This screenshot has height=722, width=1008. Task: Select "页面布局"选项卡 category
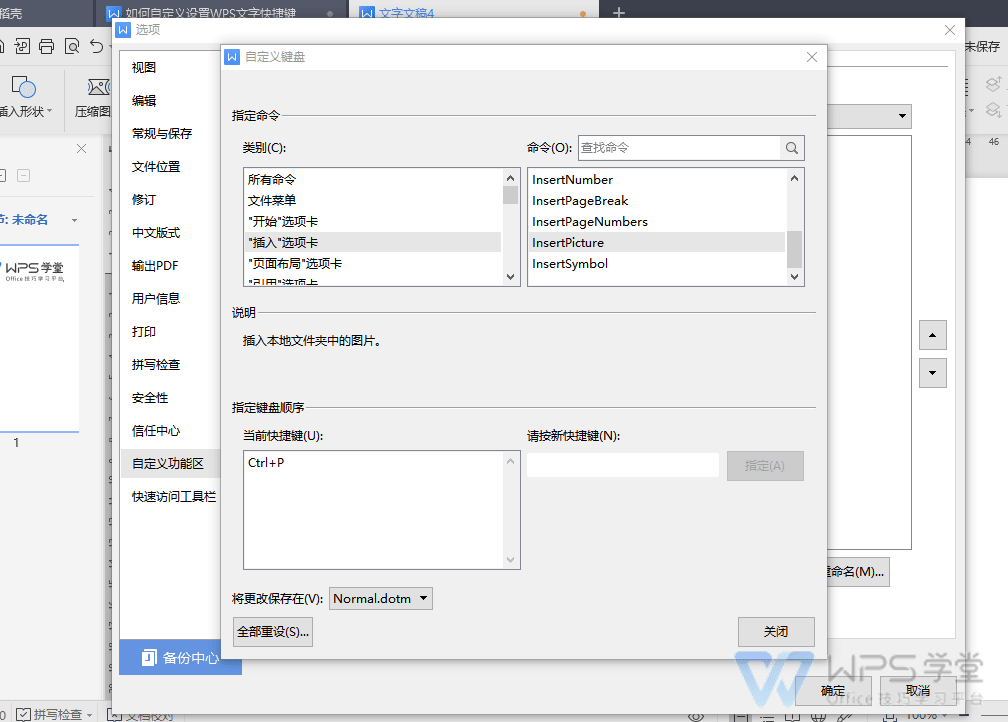(373, 264)
